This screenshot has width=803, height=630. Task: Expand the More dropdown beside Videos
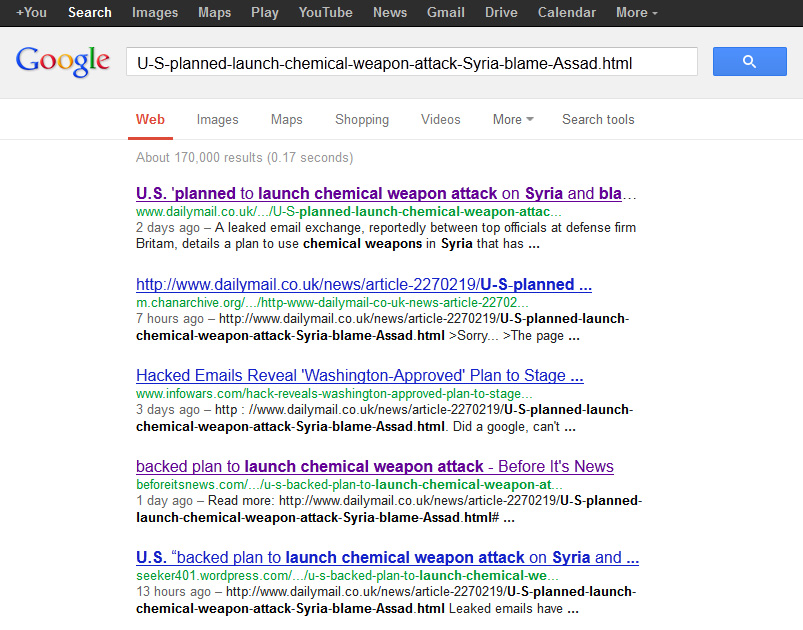tap(513, 119)
